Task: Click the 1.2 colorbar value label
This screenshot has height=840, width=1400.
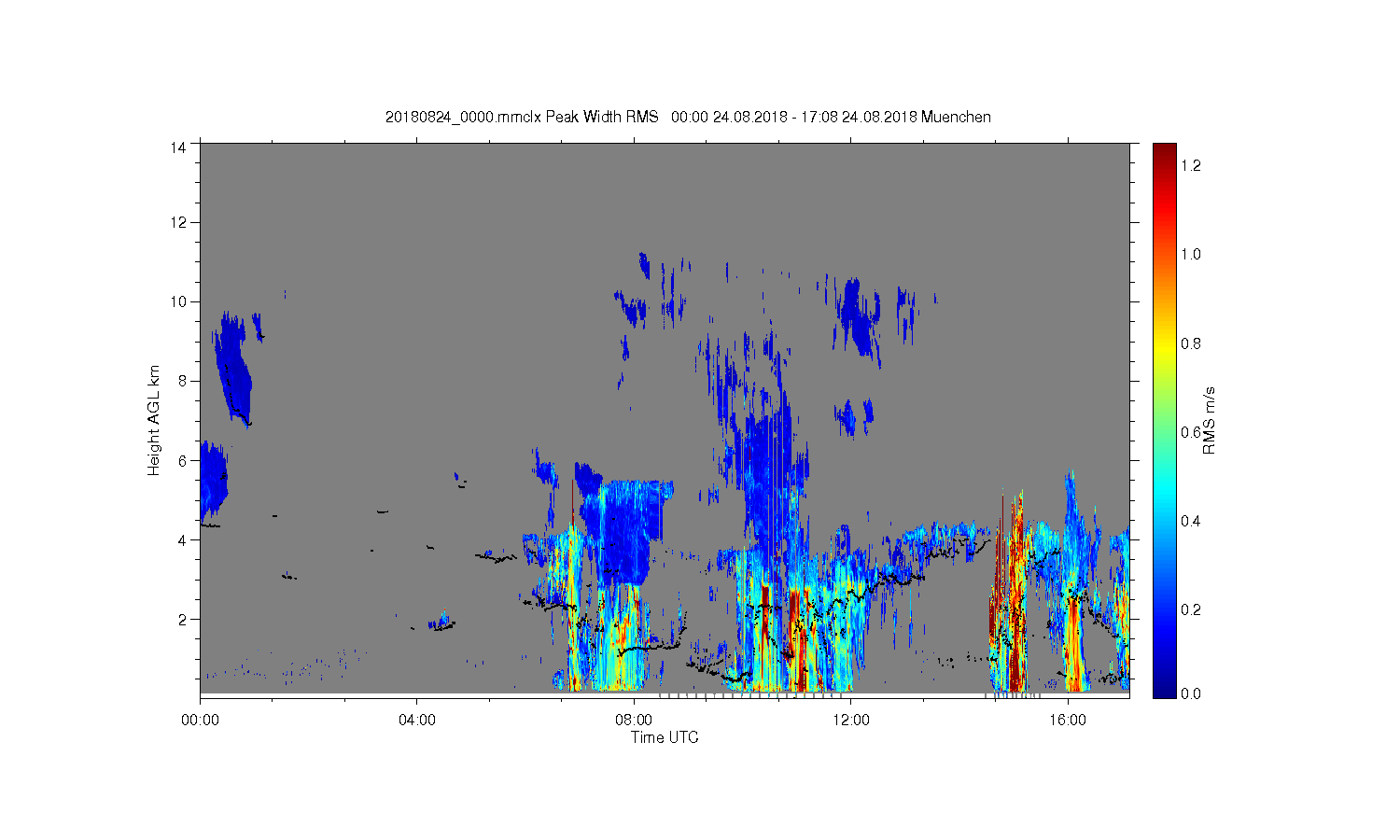Action: [x=1190, y=165]
